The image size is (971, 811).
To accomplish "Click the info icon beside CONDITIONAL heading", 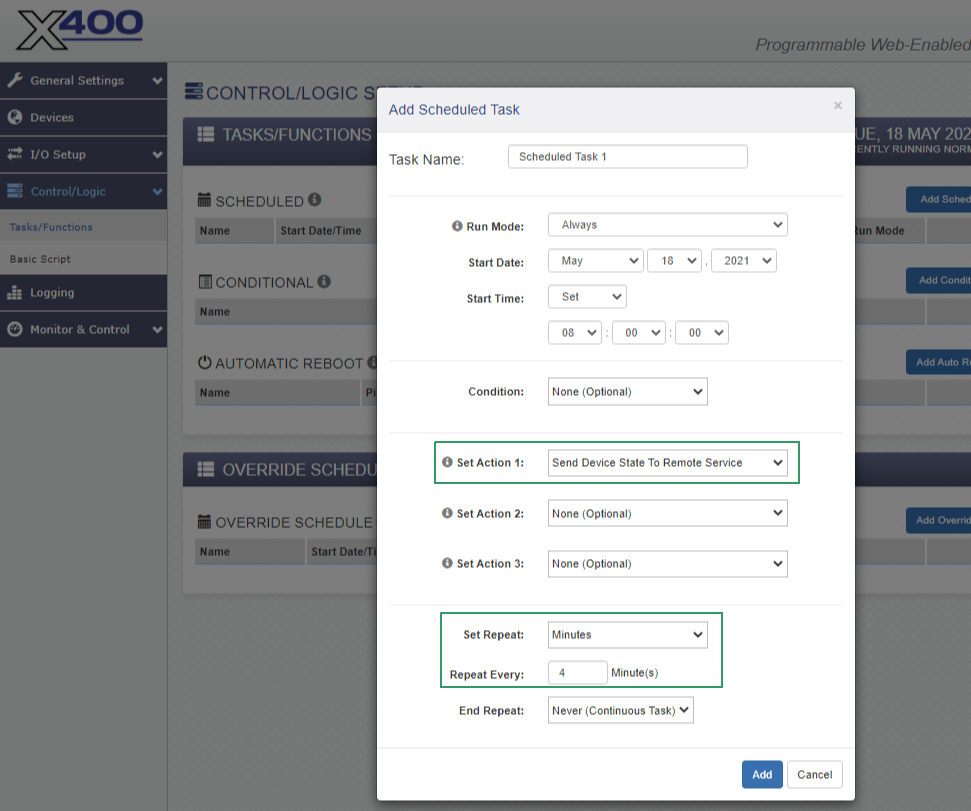I will click(324, 281).
